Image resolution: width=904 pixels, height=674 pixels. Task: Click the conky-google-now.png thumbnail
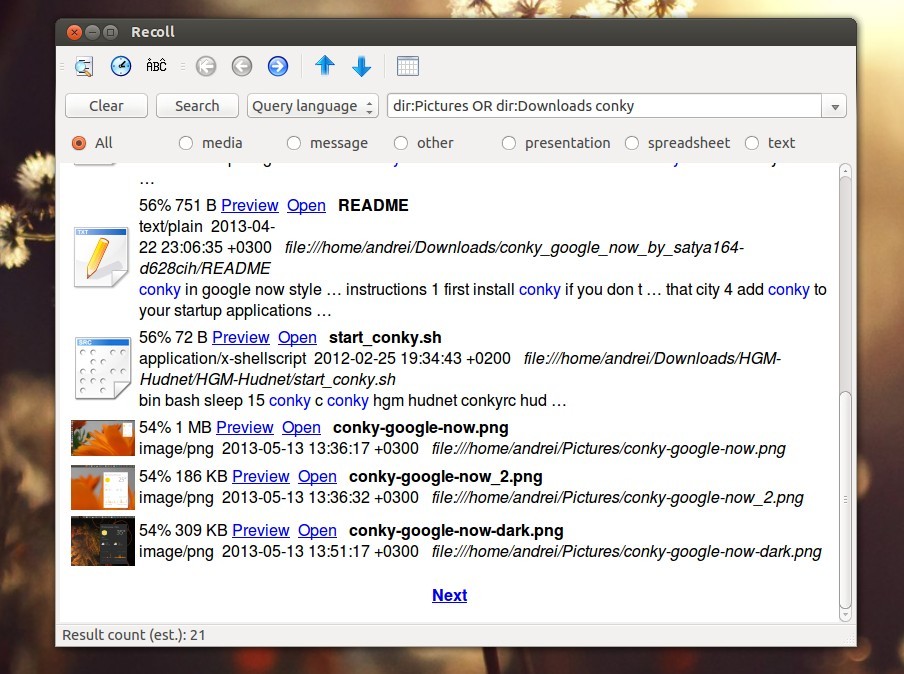[102, 437]
